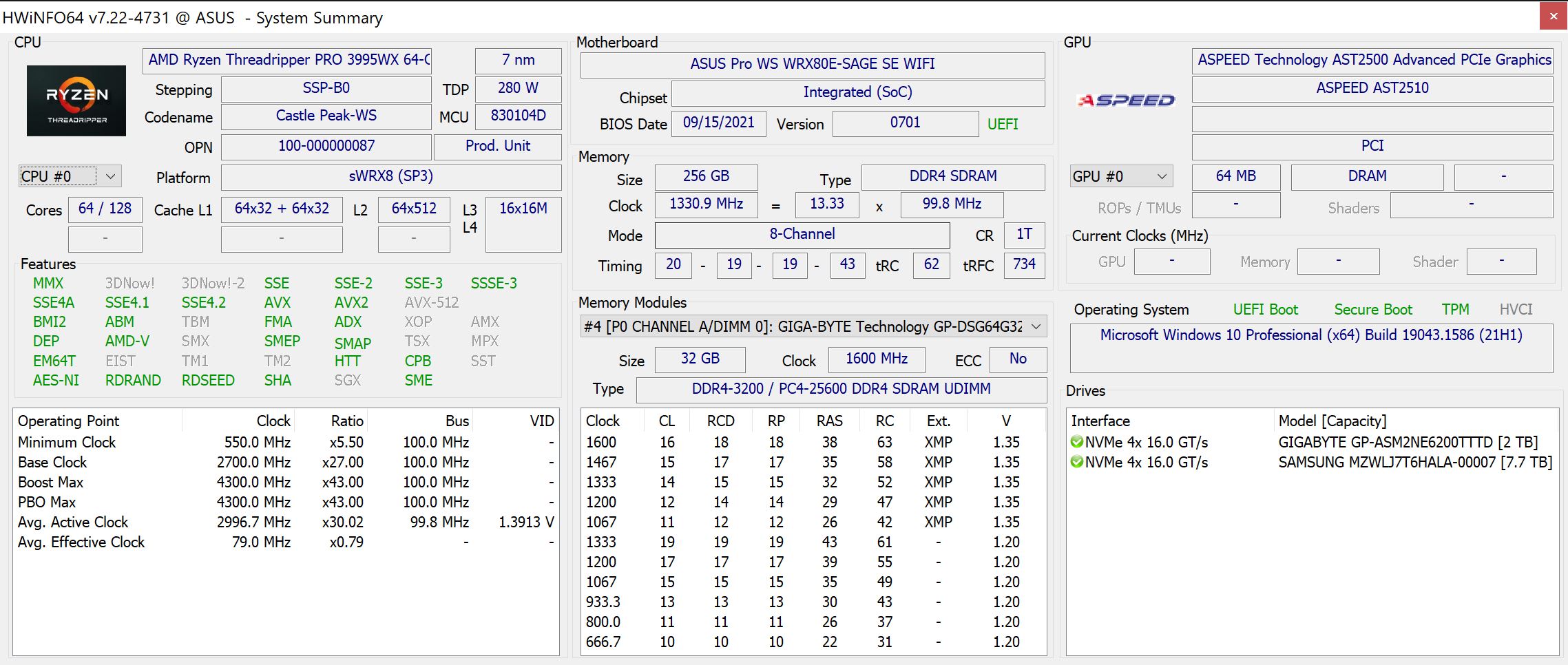This screenshot has width=1568, height=665.
Task: Click the L2 cache value 64x512
Action: point(414,209)
